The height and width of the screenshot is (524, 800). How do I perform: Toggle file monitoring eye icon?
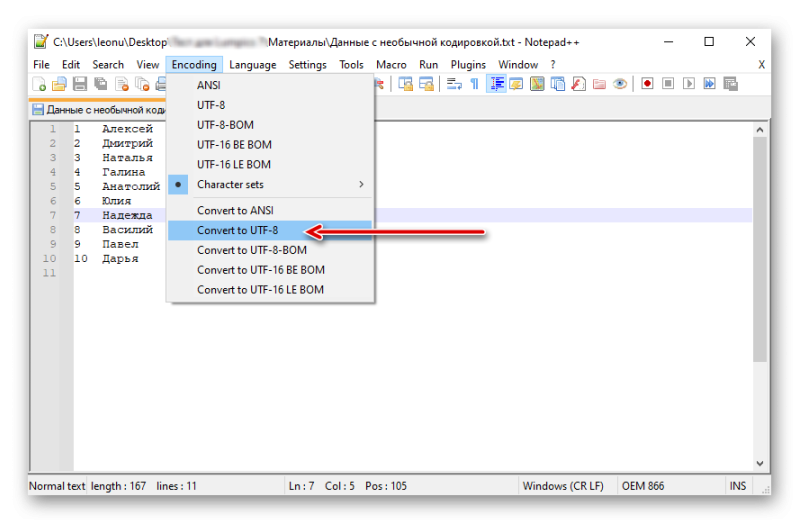tap(620, 84)
